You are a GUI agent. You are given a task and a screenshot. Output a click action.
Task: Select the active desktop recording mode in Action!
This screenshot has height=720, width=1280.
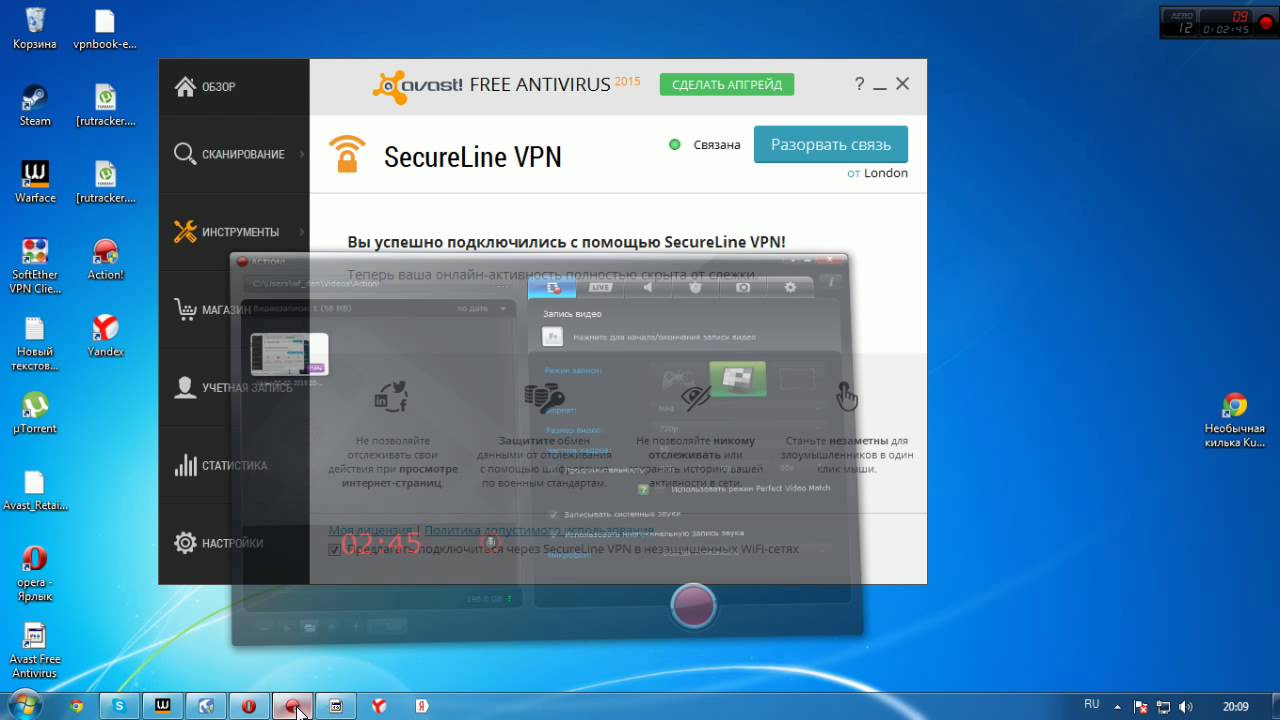point(738,380)
